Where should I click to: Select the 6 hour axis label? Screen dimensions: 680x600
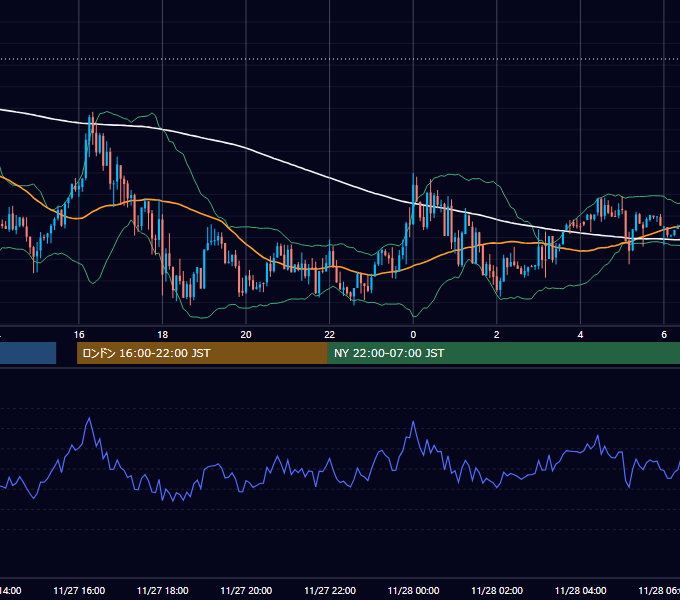pyautogui.click(x=664, y=335)
